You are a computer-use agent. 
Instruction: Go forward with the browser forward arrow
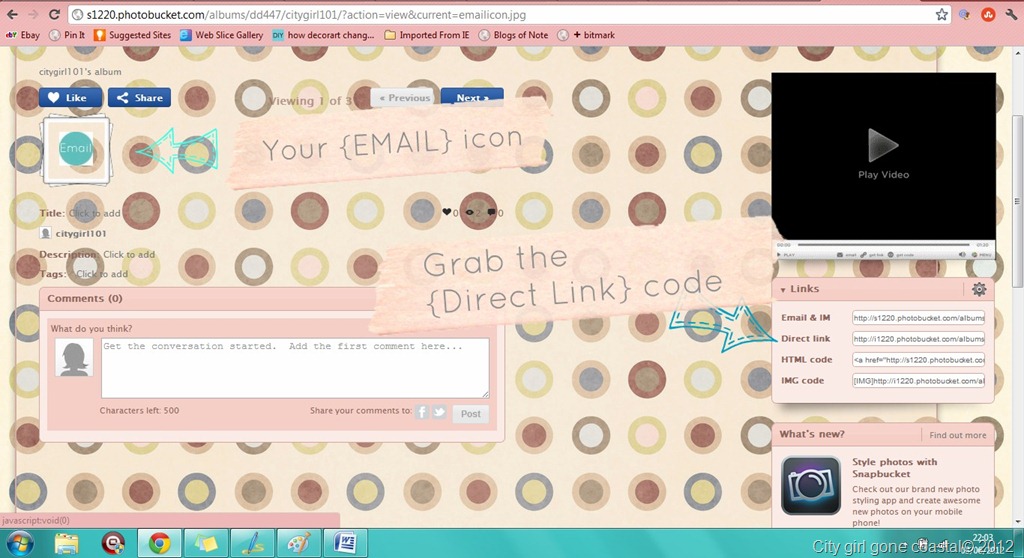click(33, 14)
